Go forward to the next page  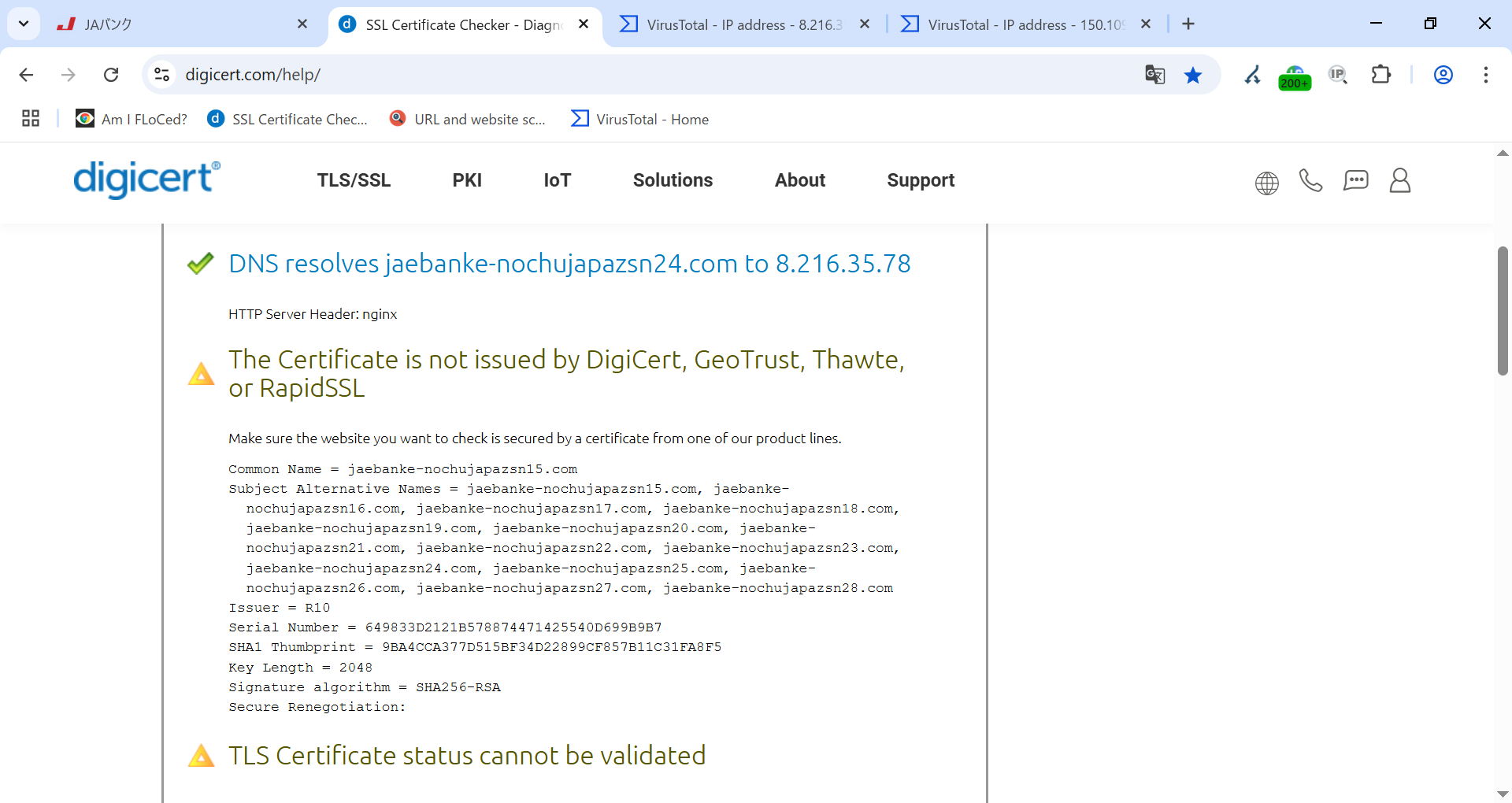[69, 75]
